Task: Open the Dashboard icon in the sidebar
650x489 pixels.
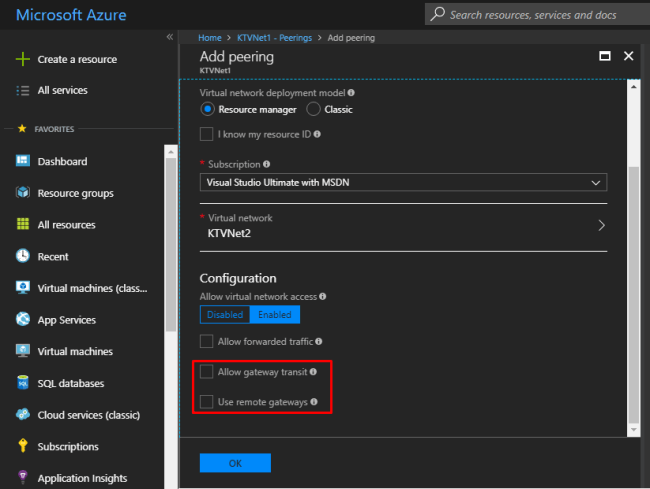Action: [x=23, y=161]
